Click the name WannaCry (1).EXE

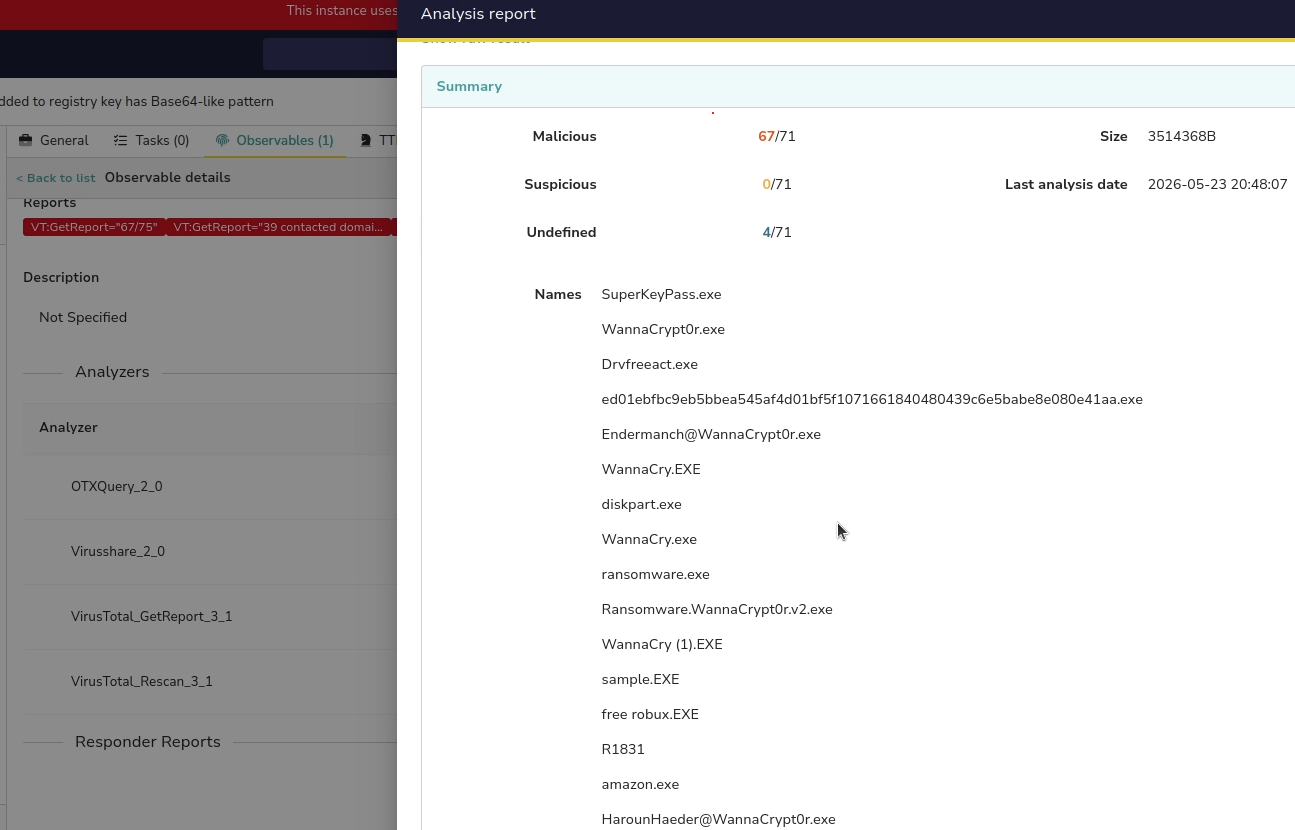coord(662,644)
